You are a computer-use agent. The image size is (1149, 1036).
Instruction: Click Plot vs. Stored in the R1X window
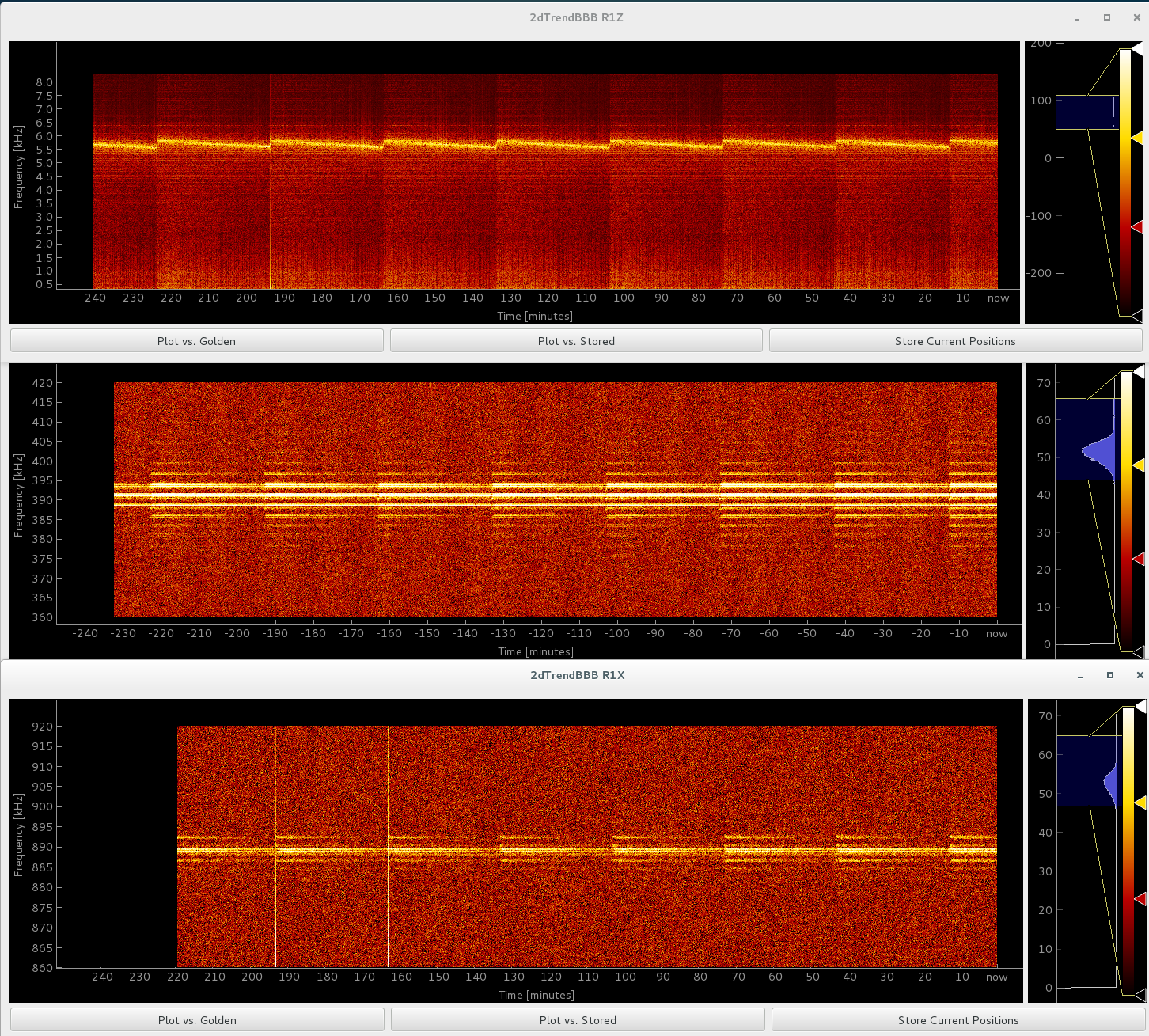pyautogui.click(x=578, y=1020)
